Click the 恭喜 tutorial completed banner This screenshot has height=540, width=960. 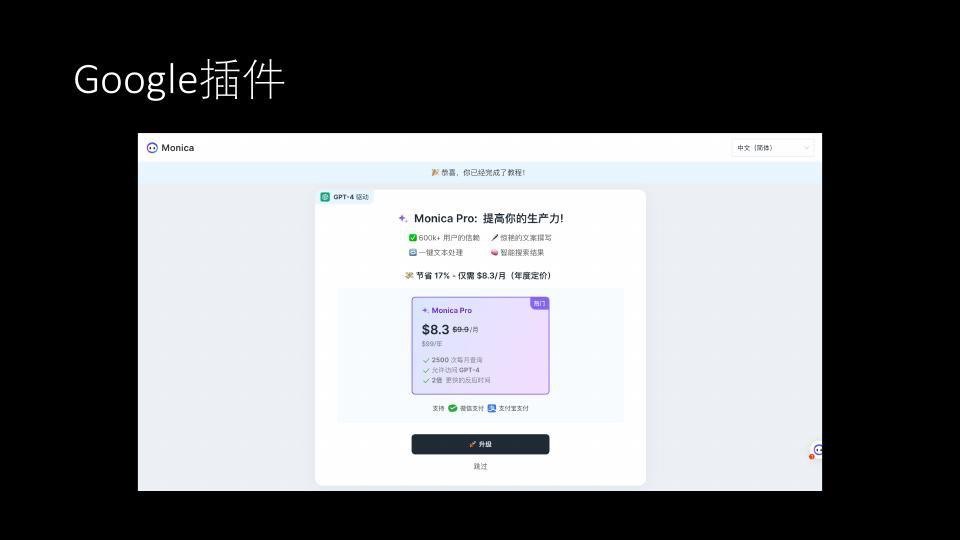point(480,172)
